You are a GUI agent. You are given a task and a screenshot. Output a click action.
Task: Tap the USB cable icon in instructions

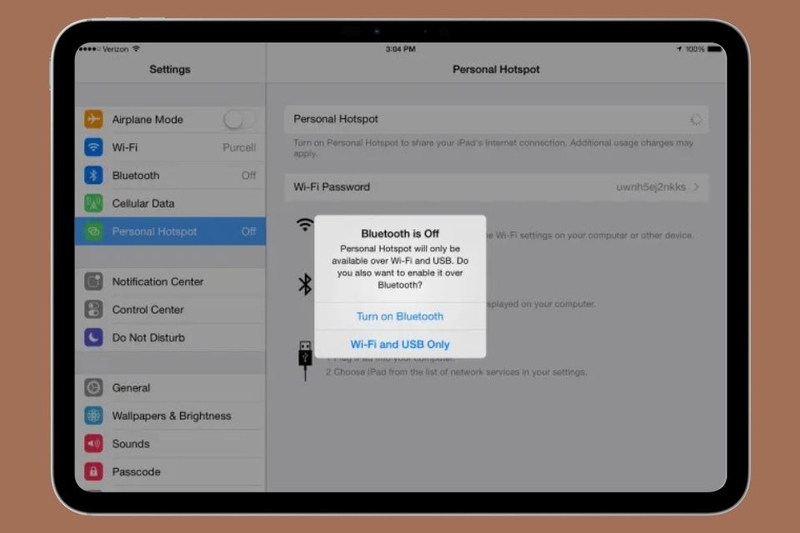pos(305,361)
